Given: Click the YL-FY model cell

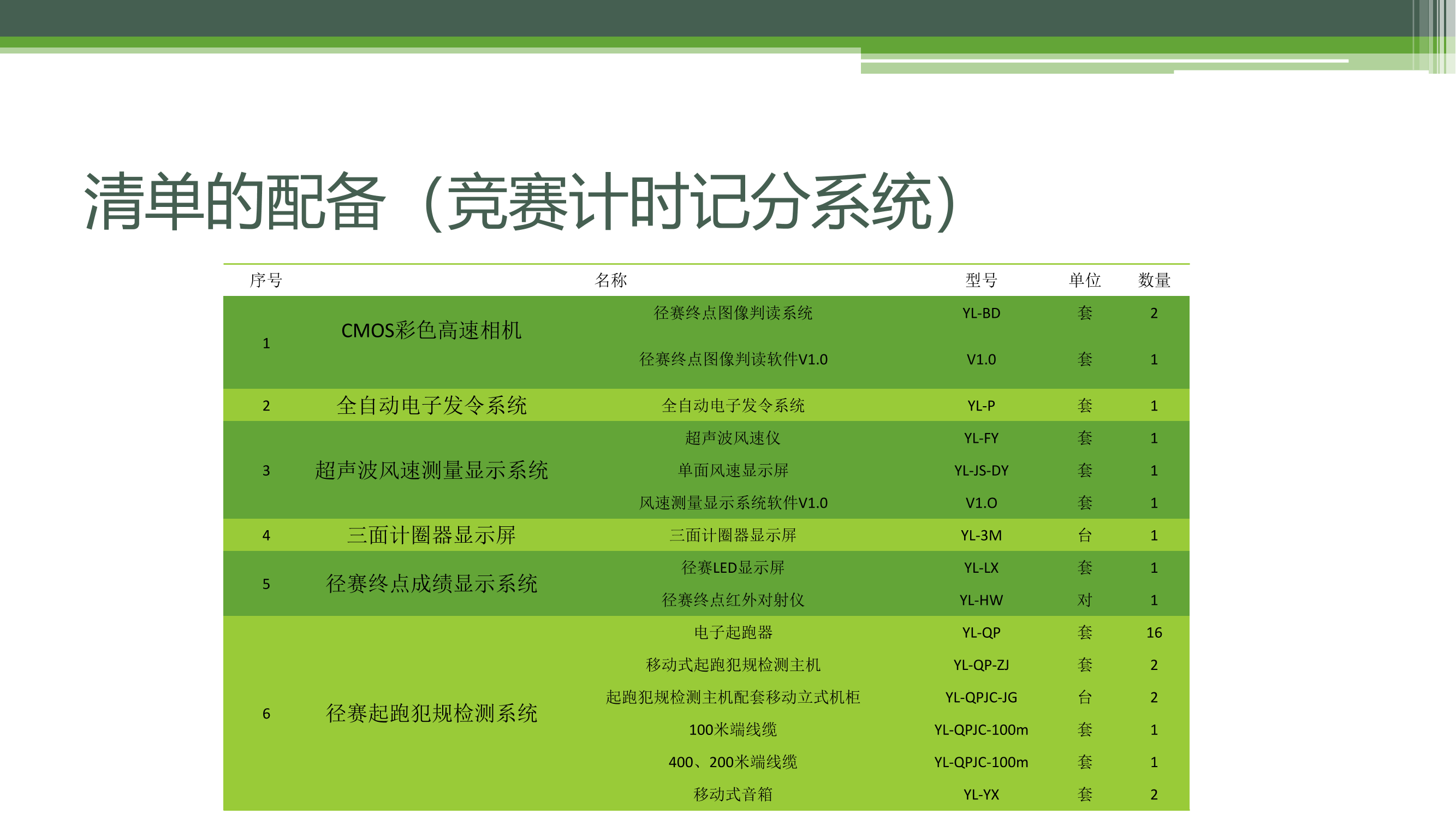Looking at the screenshot, I should click(x=981, y=438).
